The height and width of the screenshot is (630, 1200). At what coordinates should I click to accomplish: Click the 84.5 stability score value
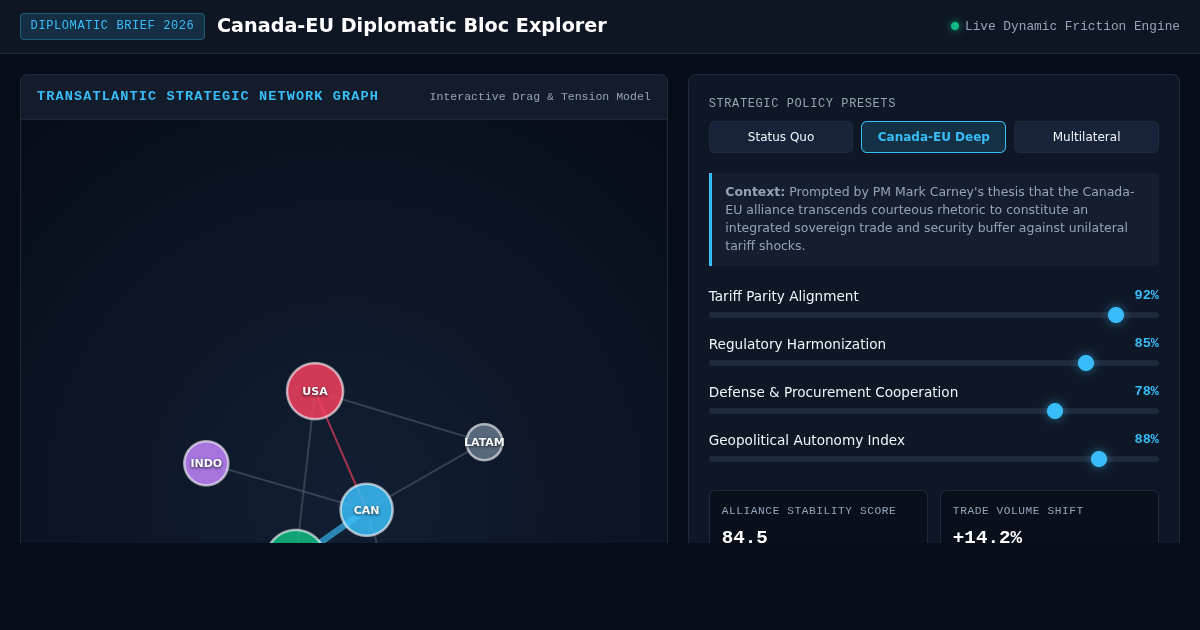tap(745, 537)
